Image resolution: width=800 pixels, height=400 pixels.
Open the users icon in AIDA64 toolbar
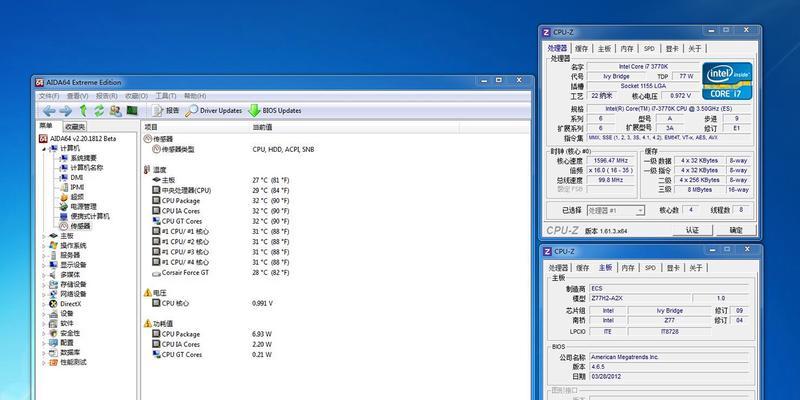[x=115, y=111]
